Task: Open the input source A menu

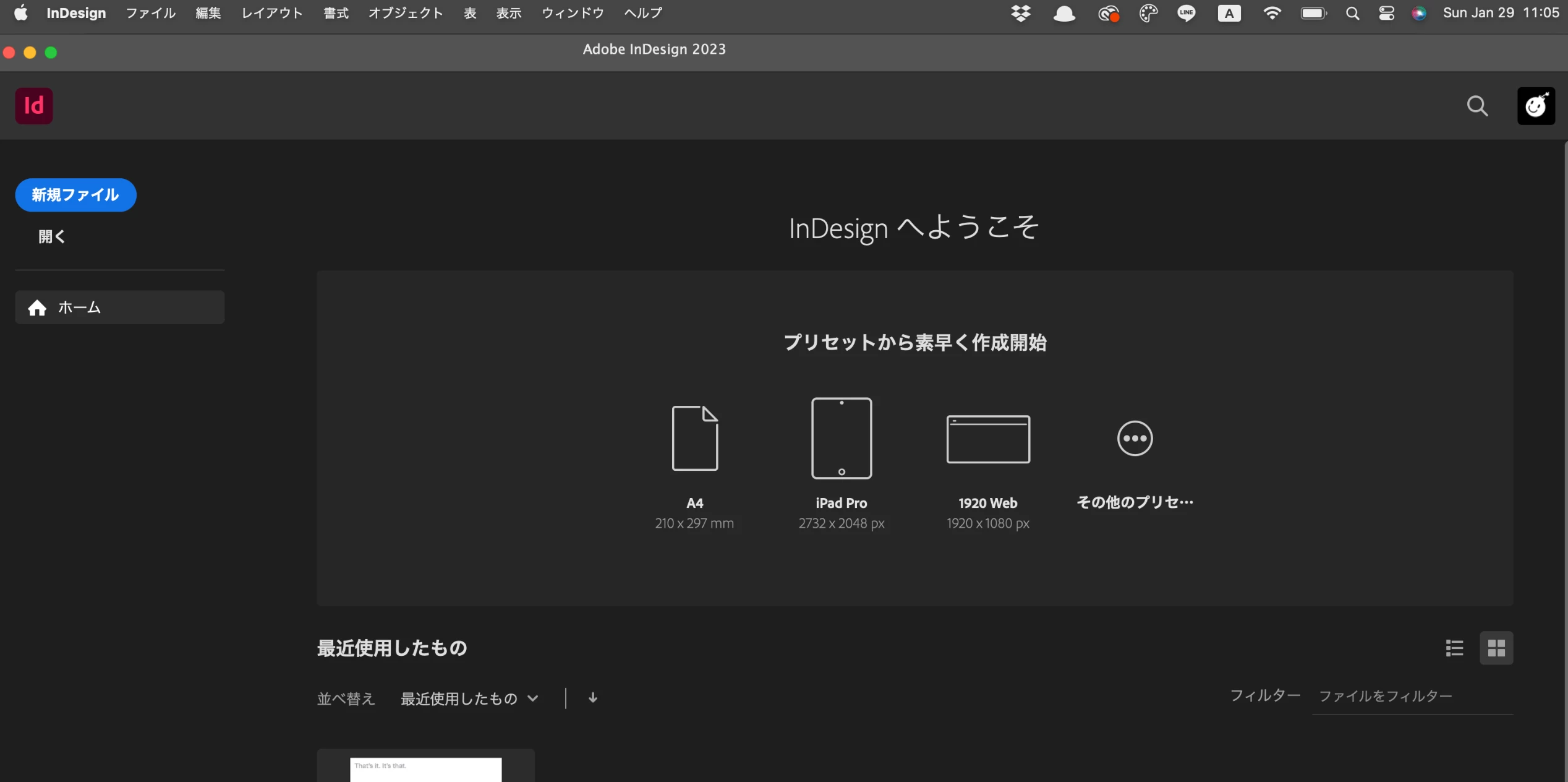Action: click(x=1229, y=13)
